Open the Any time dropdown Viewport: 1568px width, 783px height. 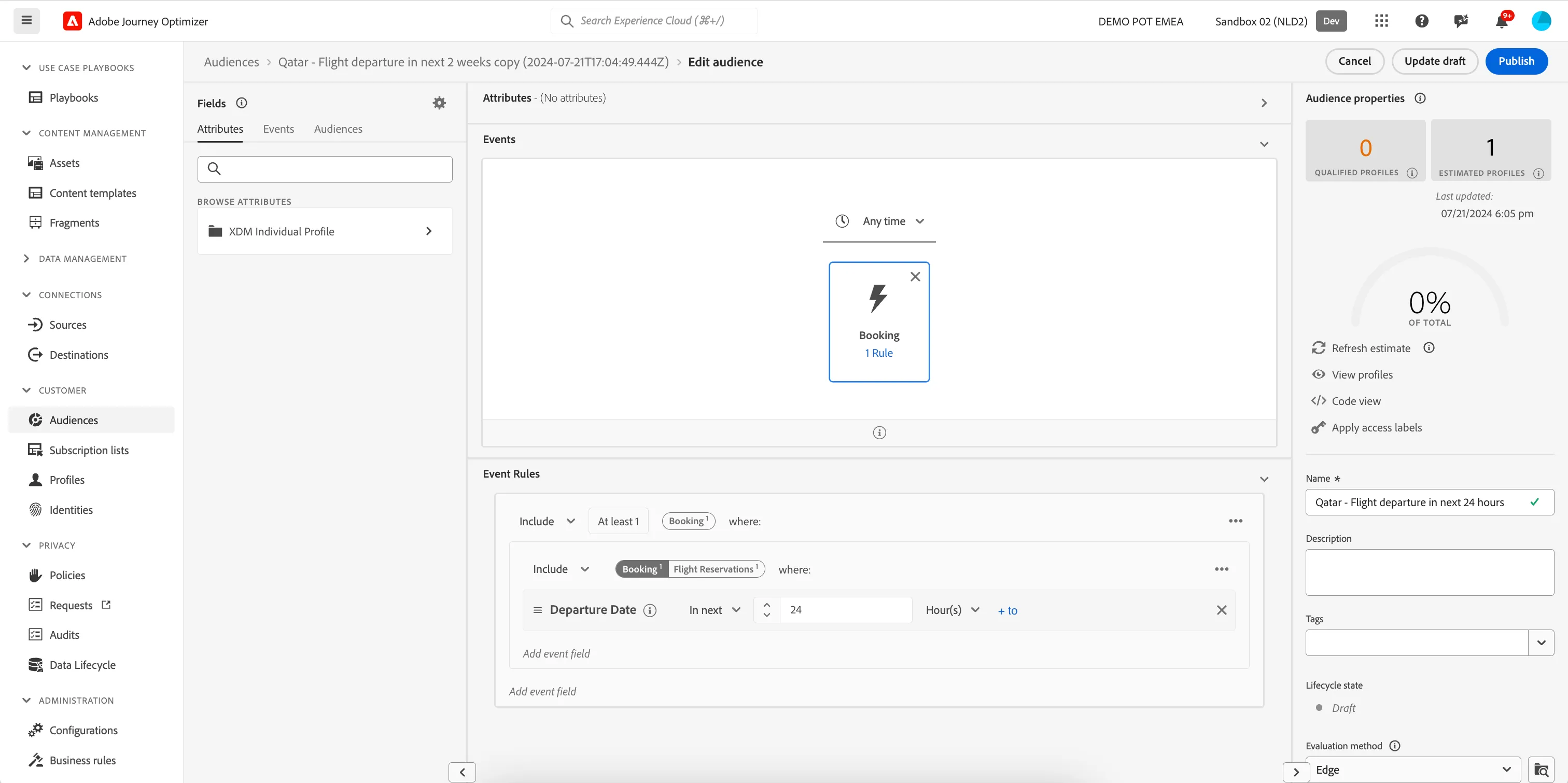coord(879,221)
